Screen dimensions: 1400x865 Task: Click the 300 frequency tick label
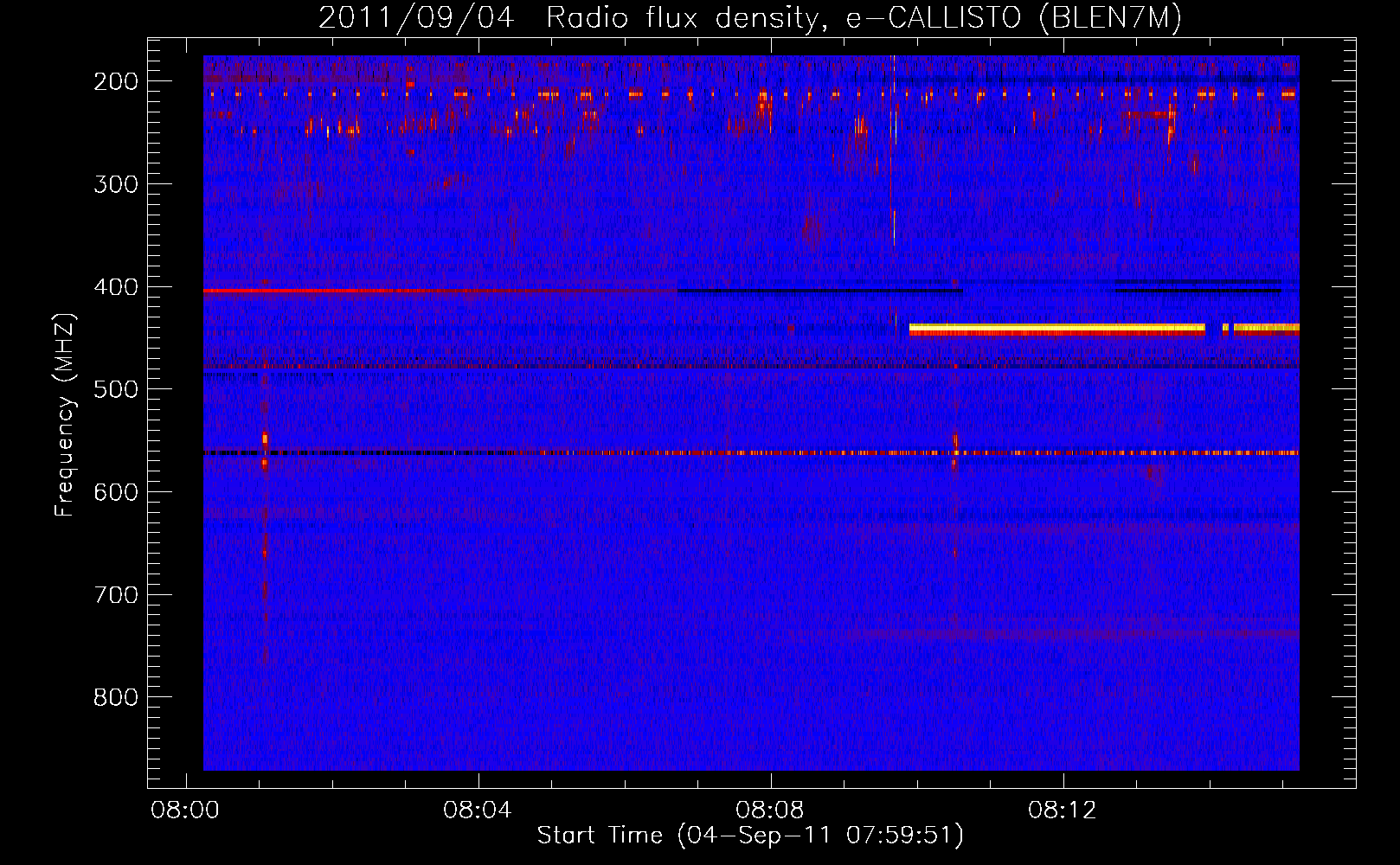coord(116,184)
